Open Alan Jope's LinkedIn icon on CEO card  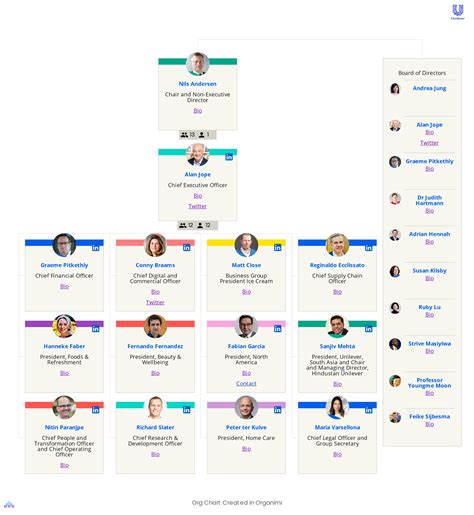tap(229, 157)
